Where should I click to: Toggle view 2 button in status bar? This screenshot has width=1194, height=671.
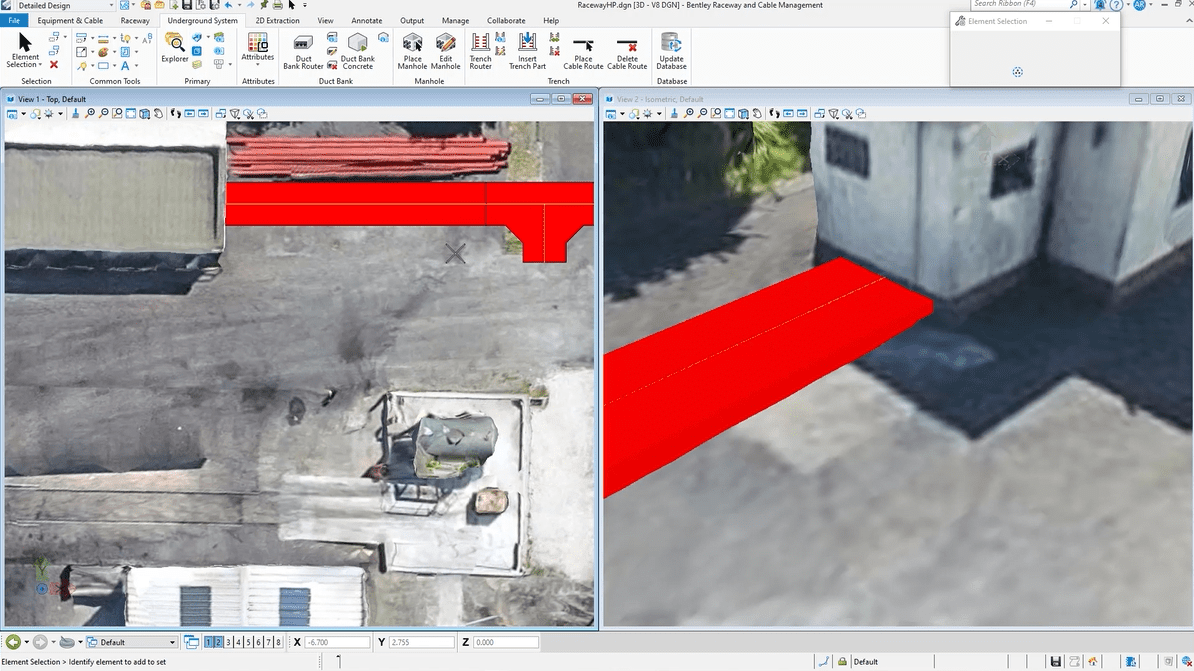pyautogui.click(x=219, y=642)
